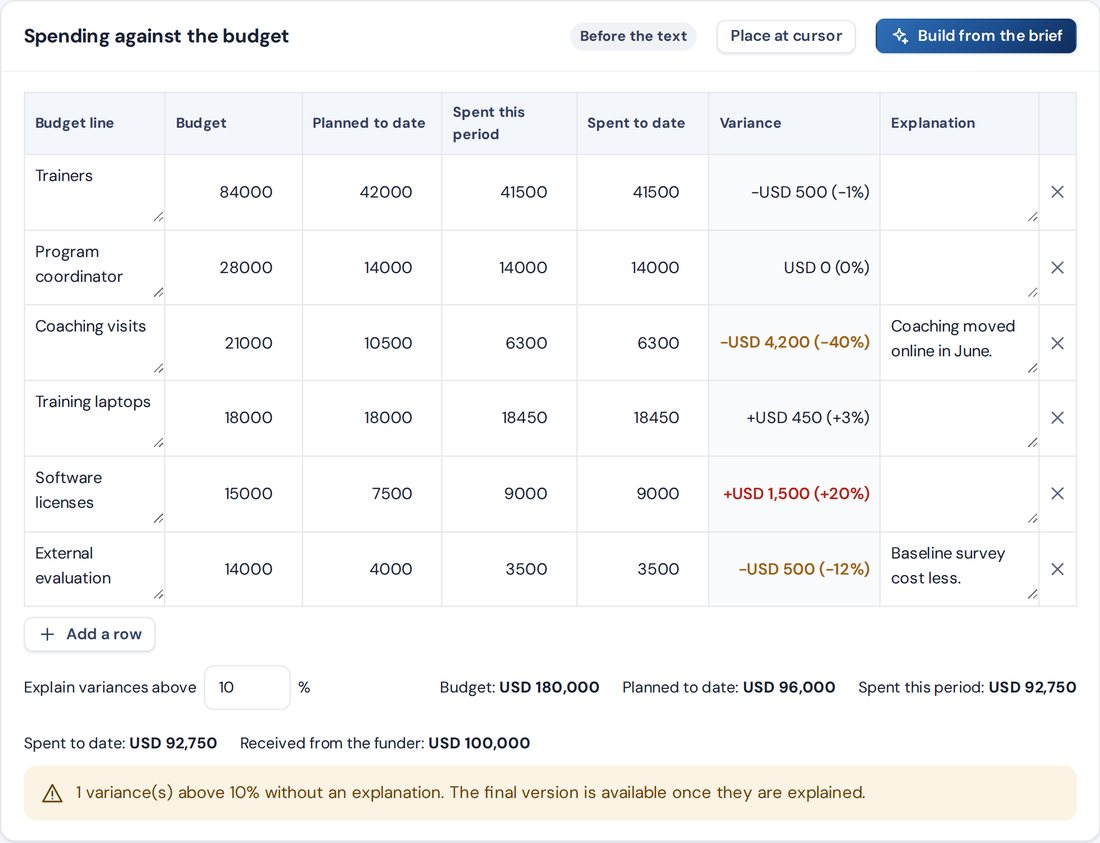This screenshot has width=1100, height=843.
Task: Edit External evaluation planned 4000
Action: click(x=372, y=569)
